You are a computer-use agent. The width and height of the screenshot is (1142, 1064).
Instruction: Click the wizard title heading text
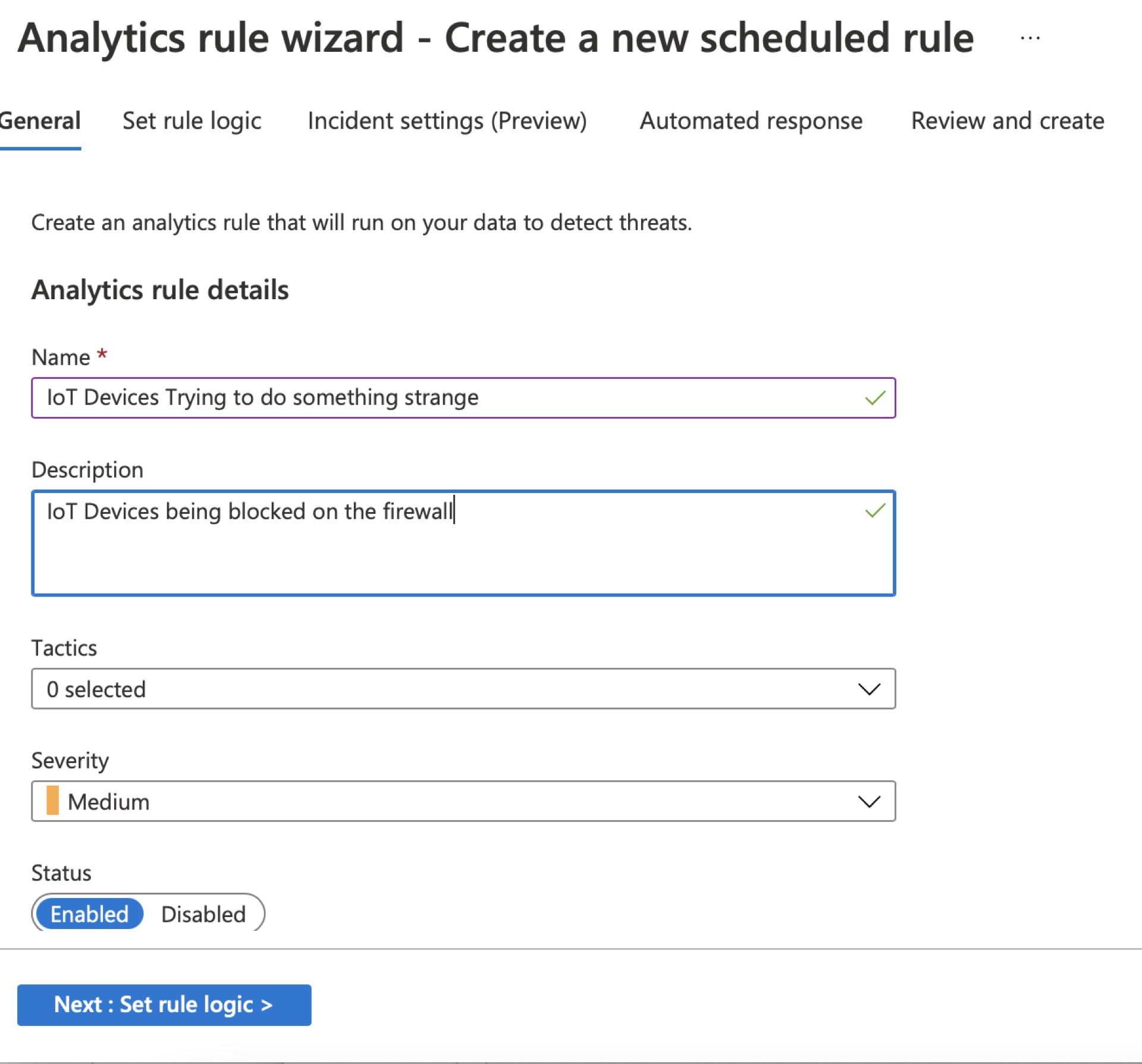pyautogui.click(x=495, y=38)
